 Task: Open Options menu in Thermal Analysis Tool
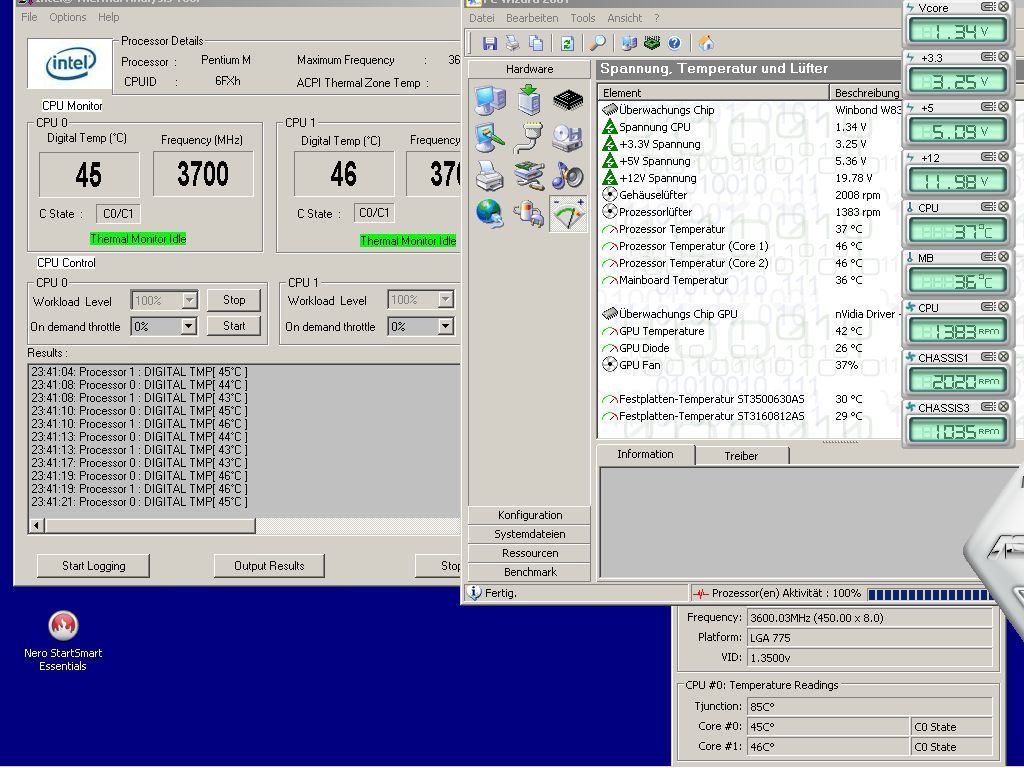(x=68, y=17)
